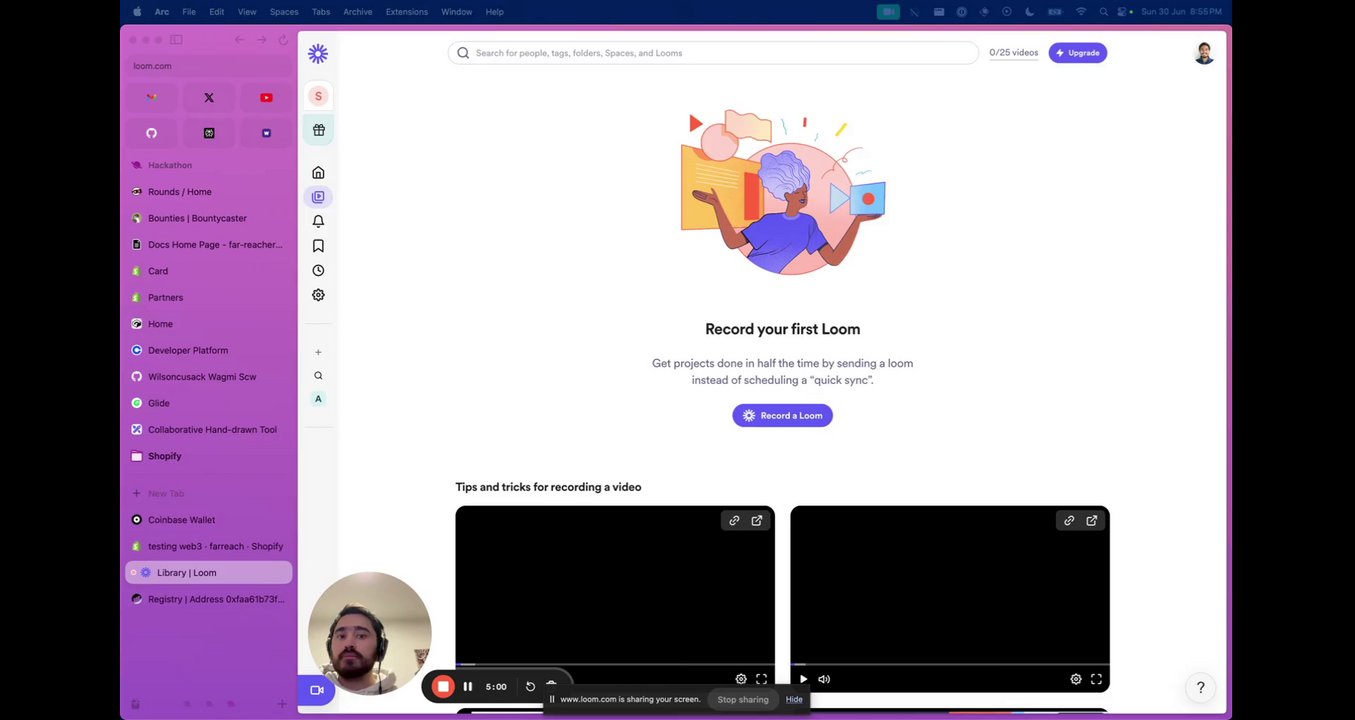
Task: Open the user profile avatar menu
Action: click(x=1204, y=53)
